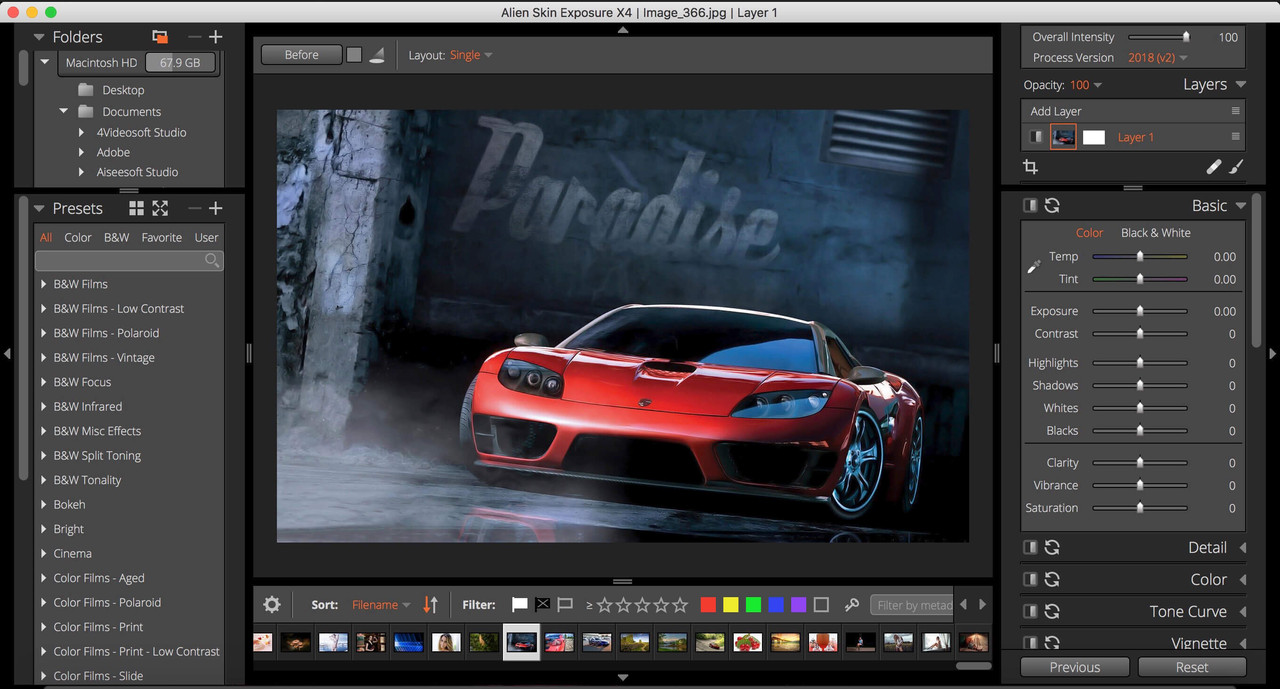Switch Basic panel to Black & White

pyautogui.click(x=1155, y=232)
